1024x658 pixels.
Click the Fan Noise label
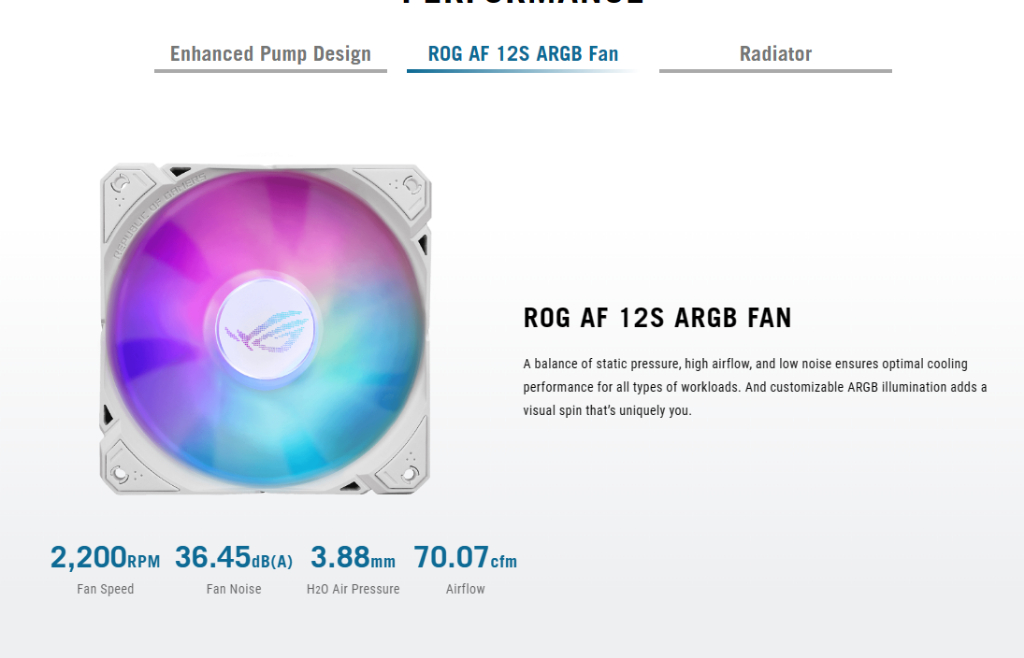(x=233, y=589)
